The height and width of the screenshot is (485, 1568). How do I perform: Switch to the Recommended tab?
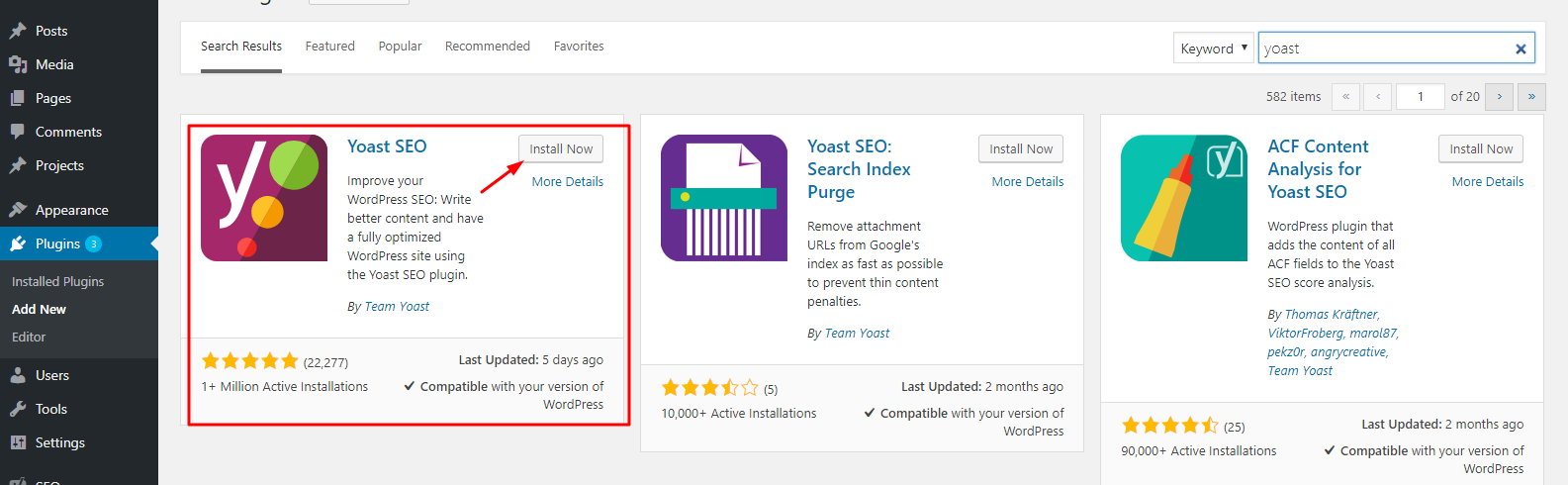click(x=488, y=47)
